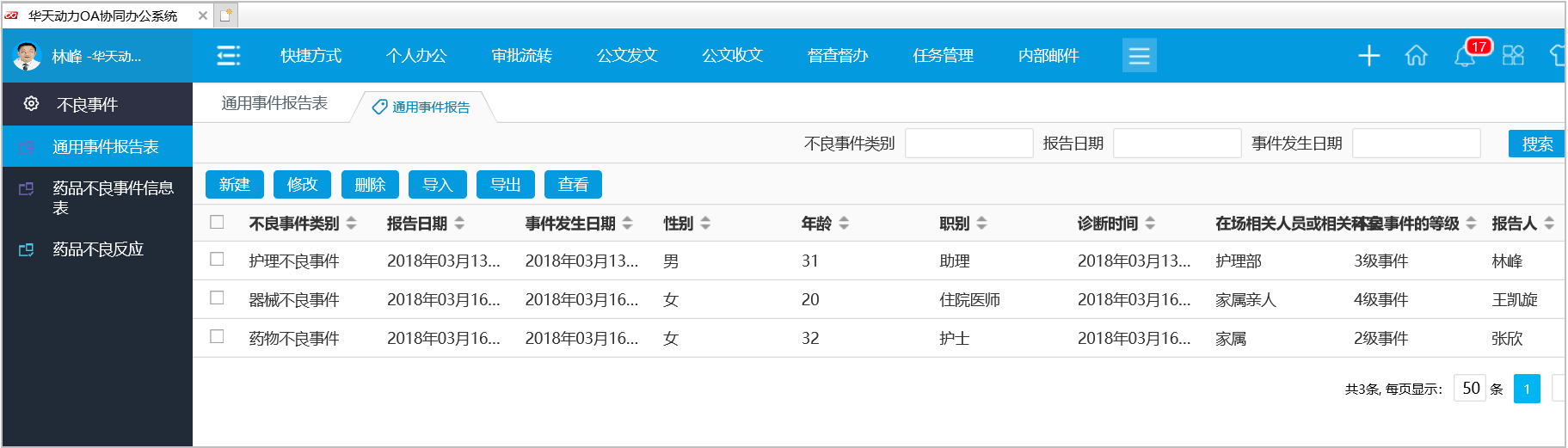
Task: Open 公文发文 in top menu
Action: click(x=627, y=56)
